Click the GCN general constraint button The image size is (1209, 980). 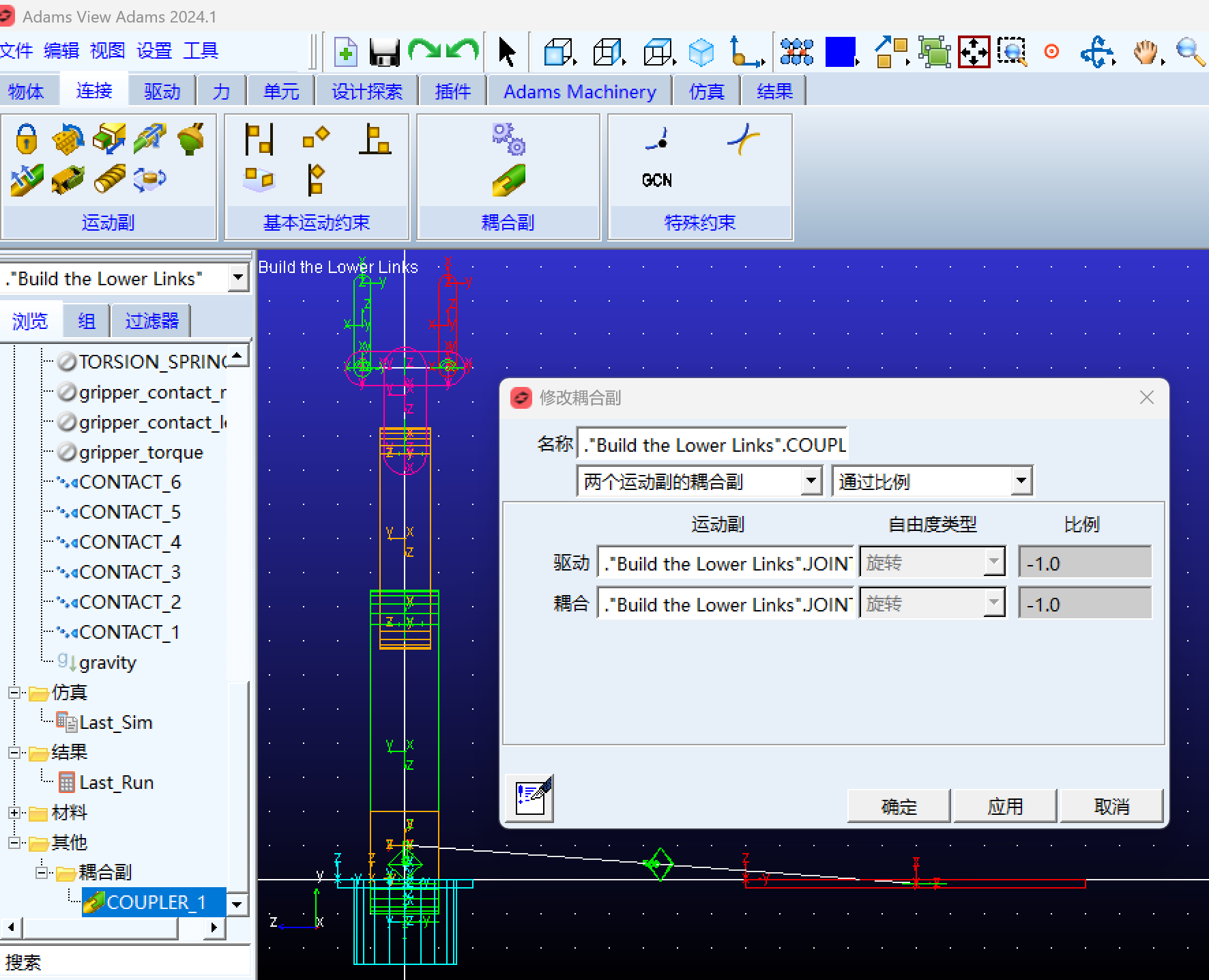click(x=657, y=180)
